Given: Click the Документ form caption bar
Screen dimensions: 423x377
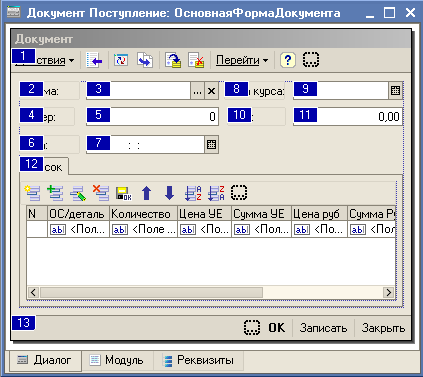Looking at the screenshot, I should (x=211, y=39).
